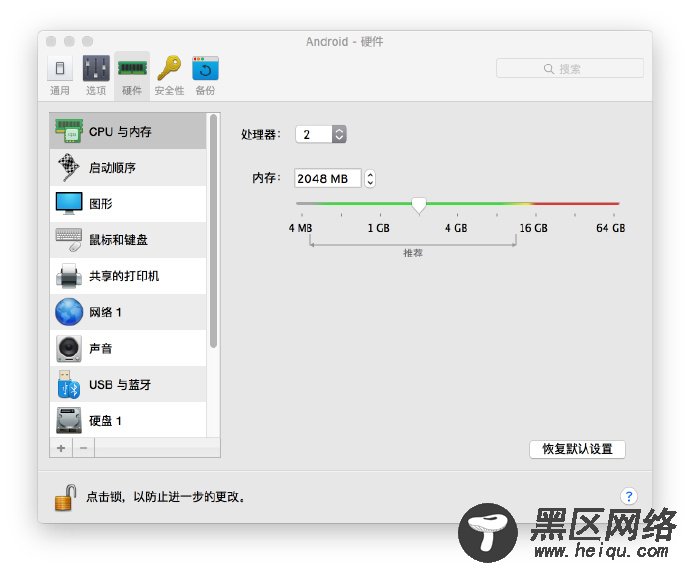
Task: Open help with the question mark button
Action: point(629,496)
